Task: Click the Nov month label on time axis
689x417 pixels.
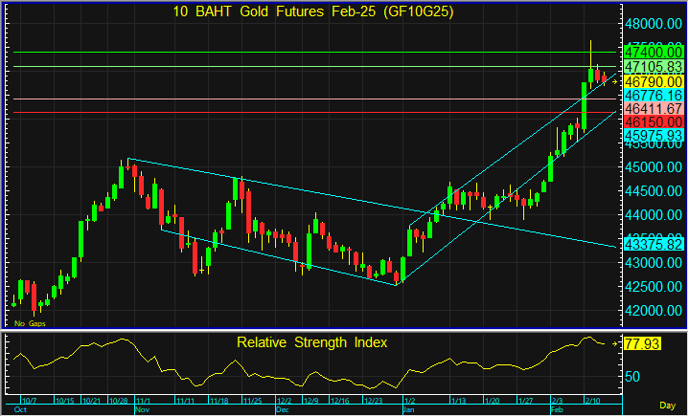Action: tap(141, 410)
